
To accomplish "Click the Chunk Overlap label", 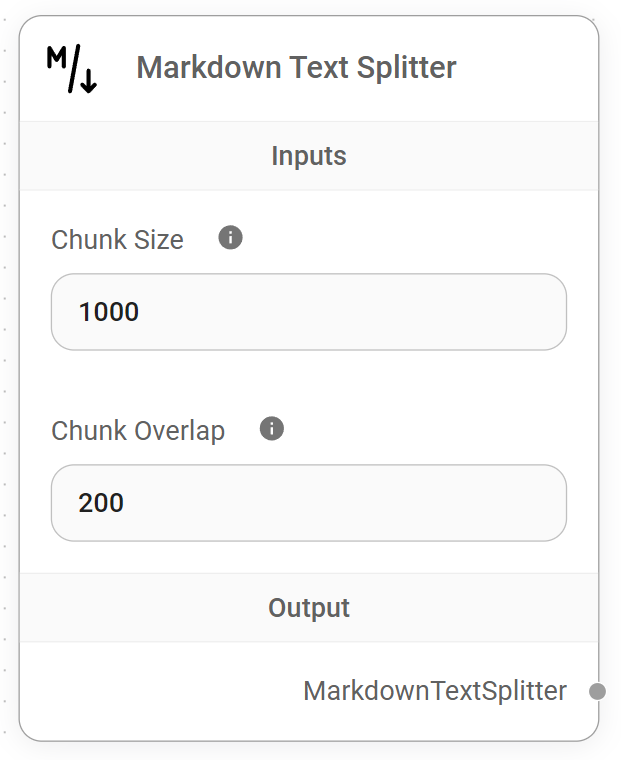I will point(138,431).
